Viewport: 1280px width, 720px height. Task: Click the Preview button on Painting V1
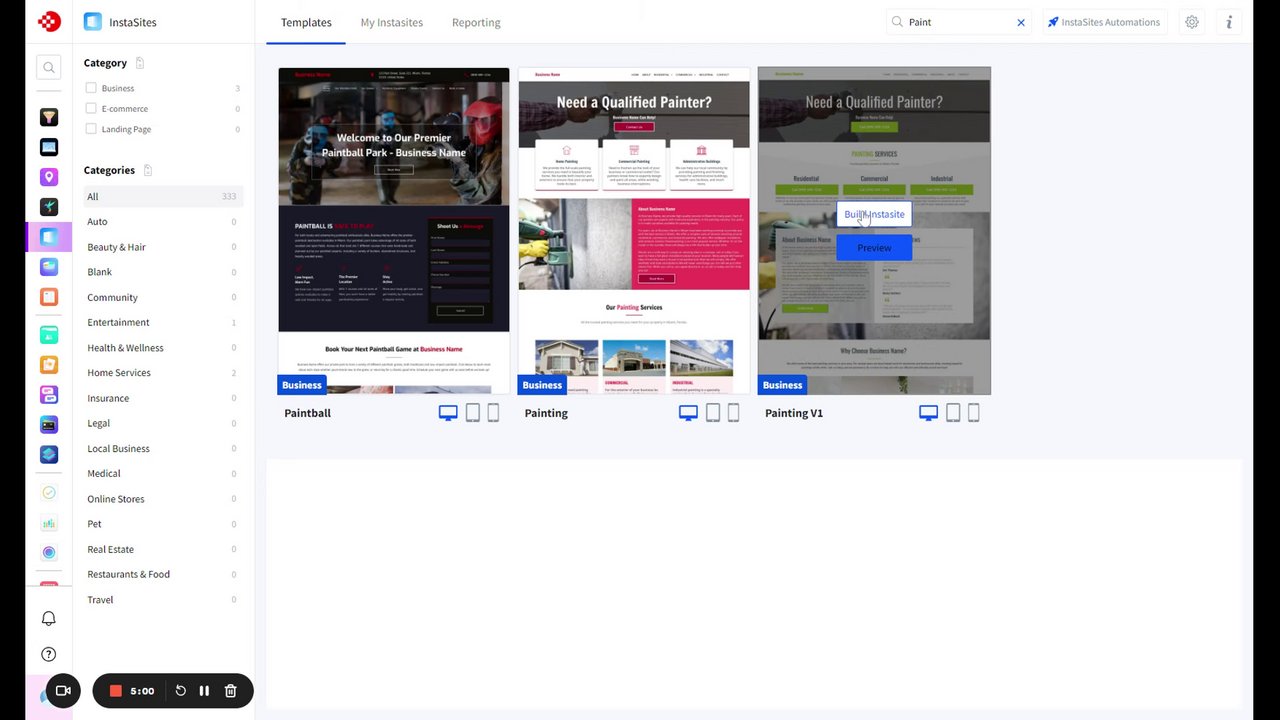tap(874, 248)
